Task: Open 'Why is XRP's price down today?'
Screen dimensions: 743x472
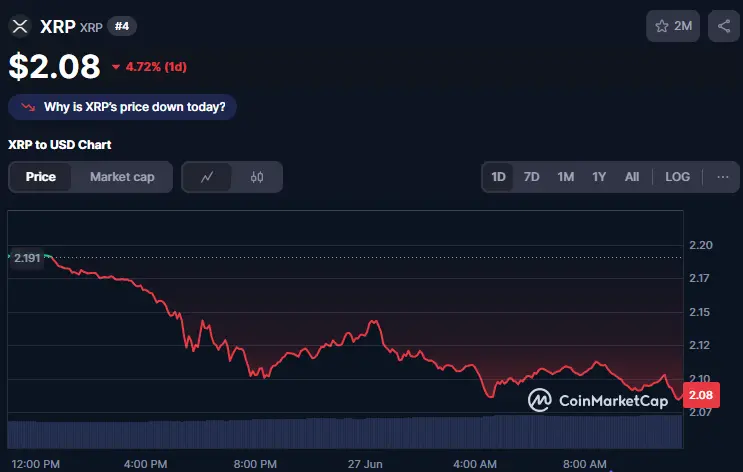Action: click(122, 107)
